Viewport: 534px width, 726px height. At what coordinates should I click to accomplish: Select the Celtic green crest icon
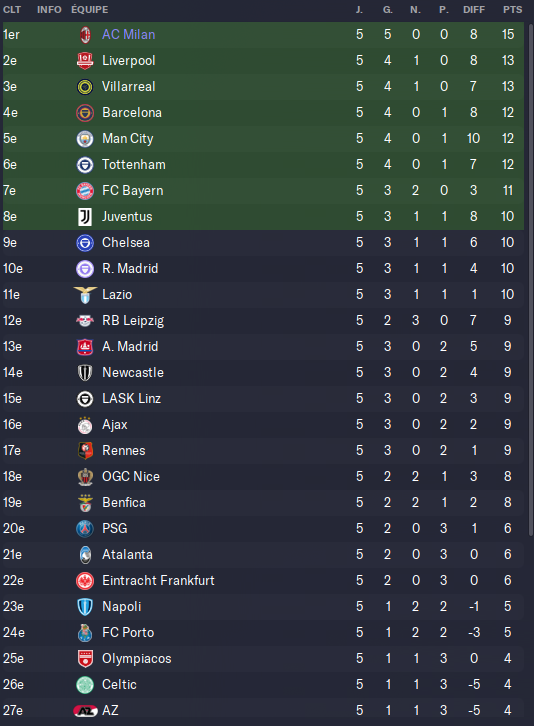click(85, 685)
